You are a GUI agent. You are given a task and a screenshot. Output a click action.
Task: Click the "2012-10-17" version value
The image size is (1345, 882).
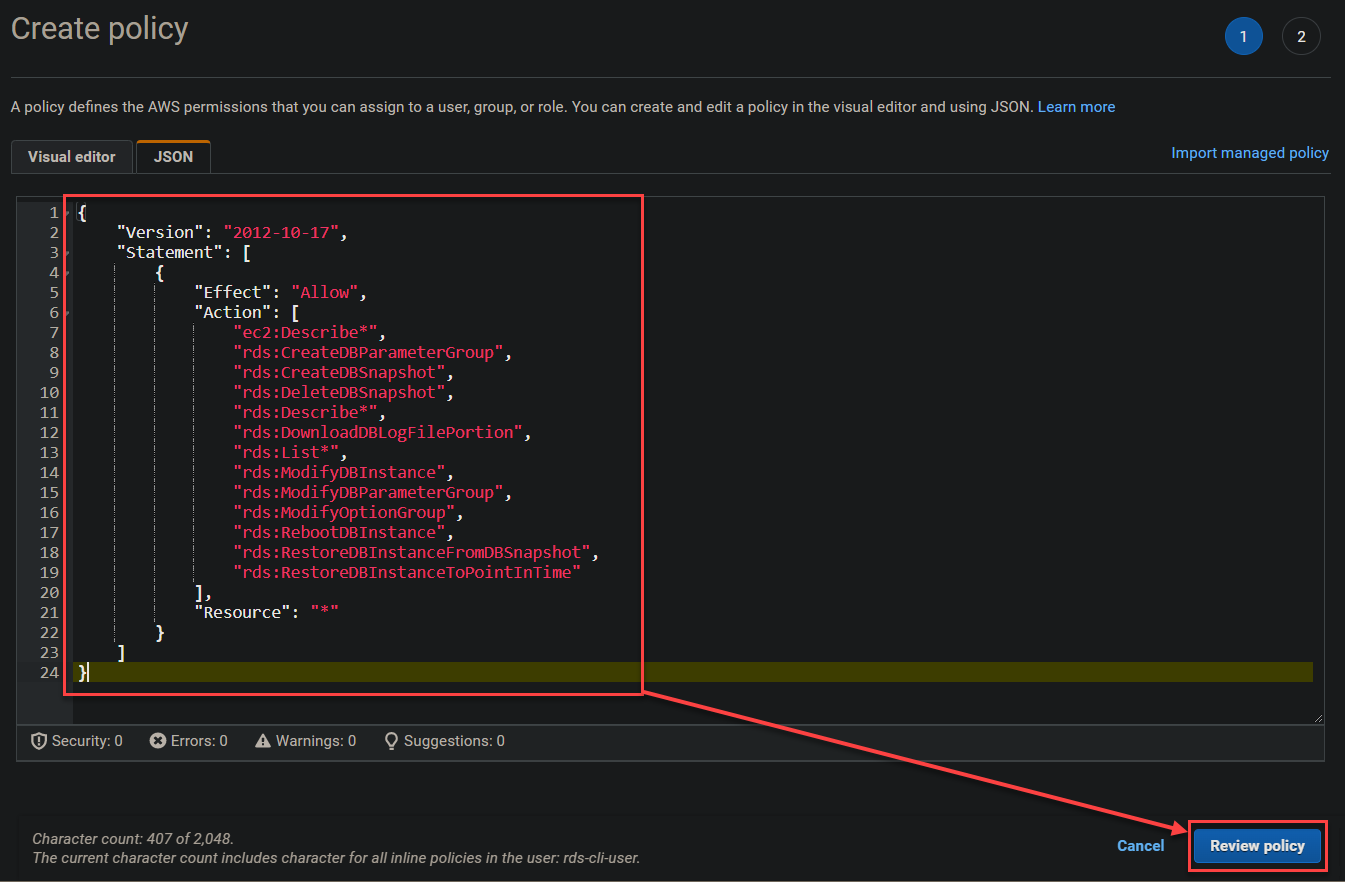tap(282, 233)
